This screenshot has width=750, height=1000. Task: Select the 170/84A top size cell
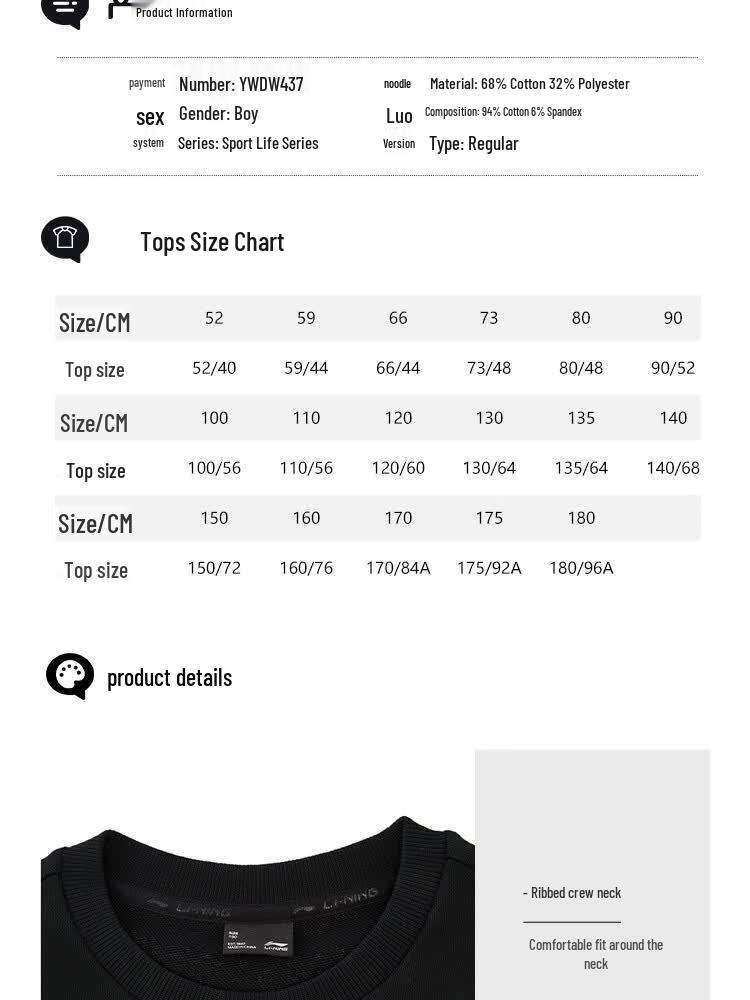tap(398, 568)
